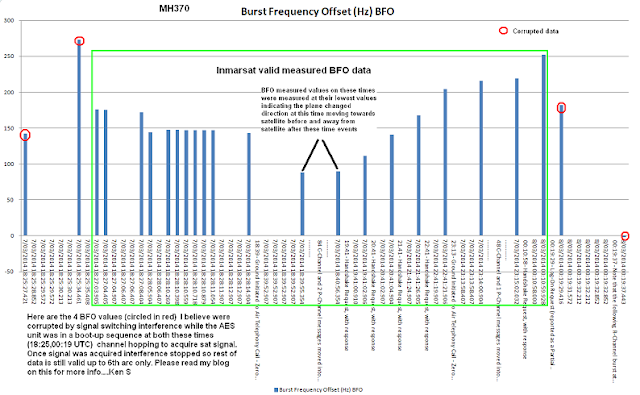The width and height of the screenshot is (640, 395).
Task: Select the red circle at zero on far right
Action: (625, 236)
